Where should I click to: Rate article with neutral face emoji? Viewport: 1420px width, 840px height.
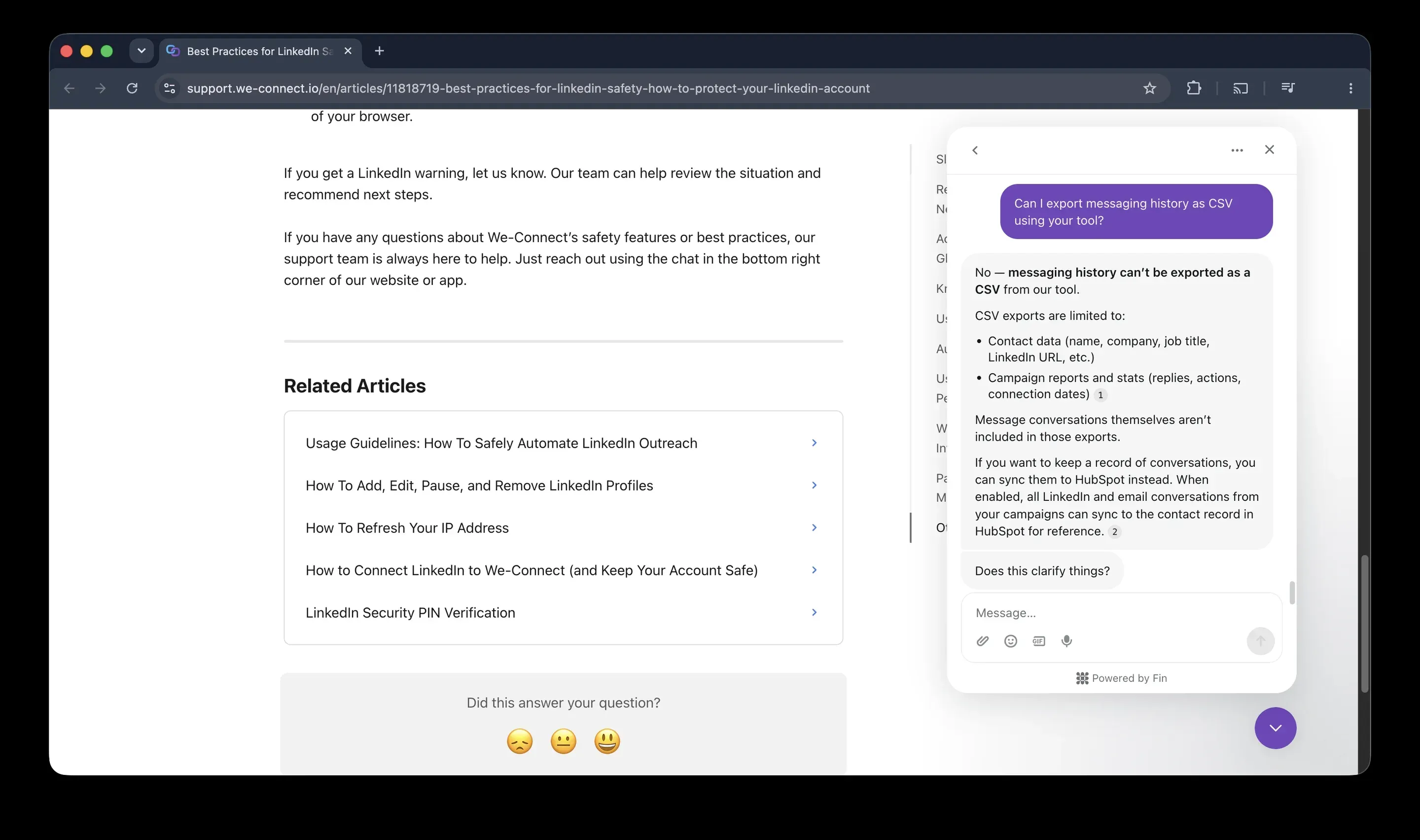pos(563,741)
